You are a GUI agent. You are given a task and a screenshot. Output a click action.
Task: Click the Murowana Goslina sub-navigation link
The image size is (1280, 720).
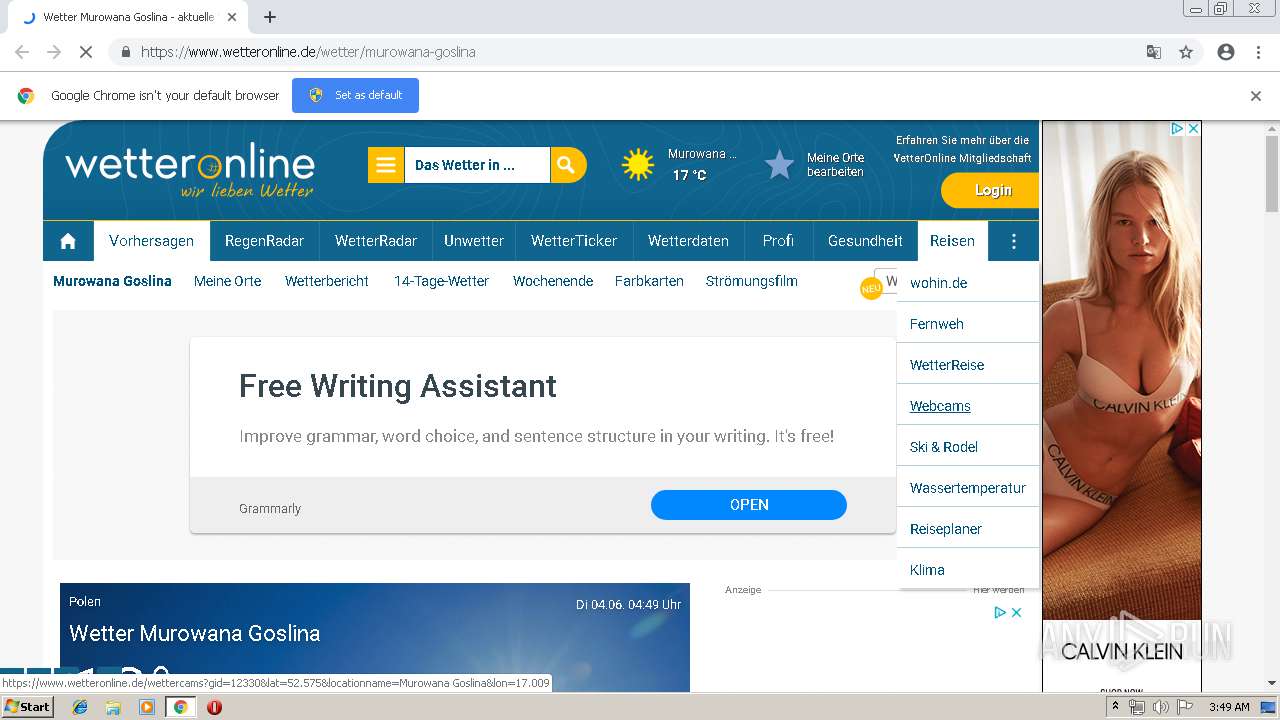click(112, 281)
